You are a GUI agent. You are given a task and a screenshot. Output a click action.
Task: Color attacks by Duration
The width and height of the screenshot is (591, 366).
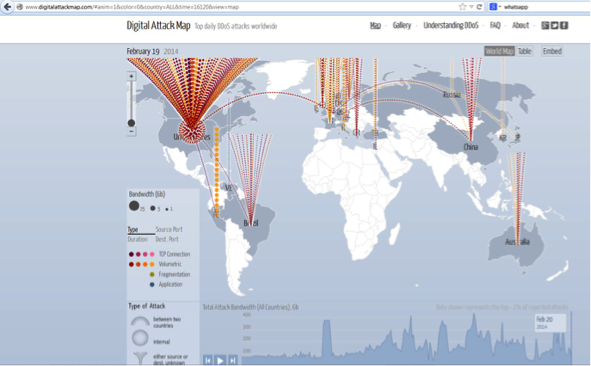[x=138, y=239]
